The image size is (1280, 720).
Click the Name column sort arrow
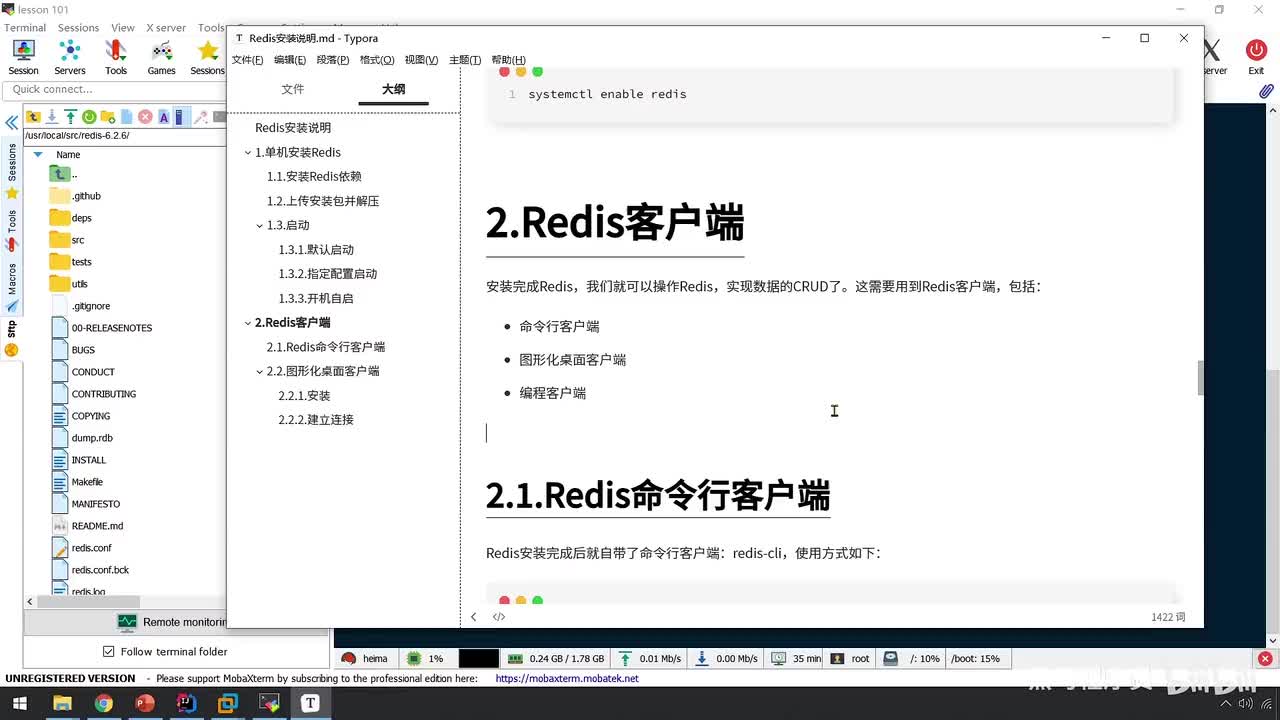(x=38, y=155)
